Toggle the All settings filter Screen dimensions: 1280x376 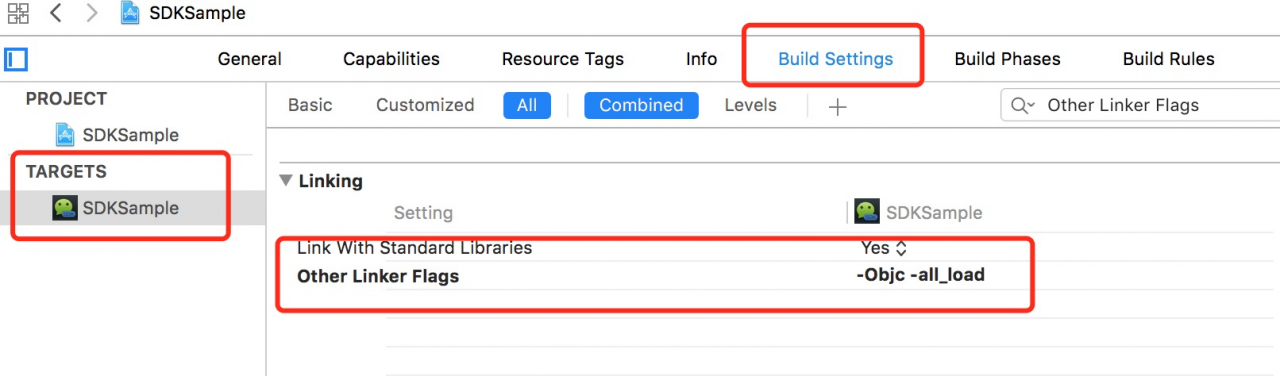click(x=527, y=105)
